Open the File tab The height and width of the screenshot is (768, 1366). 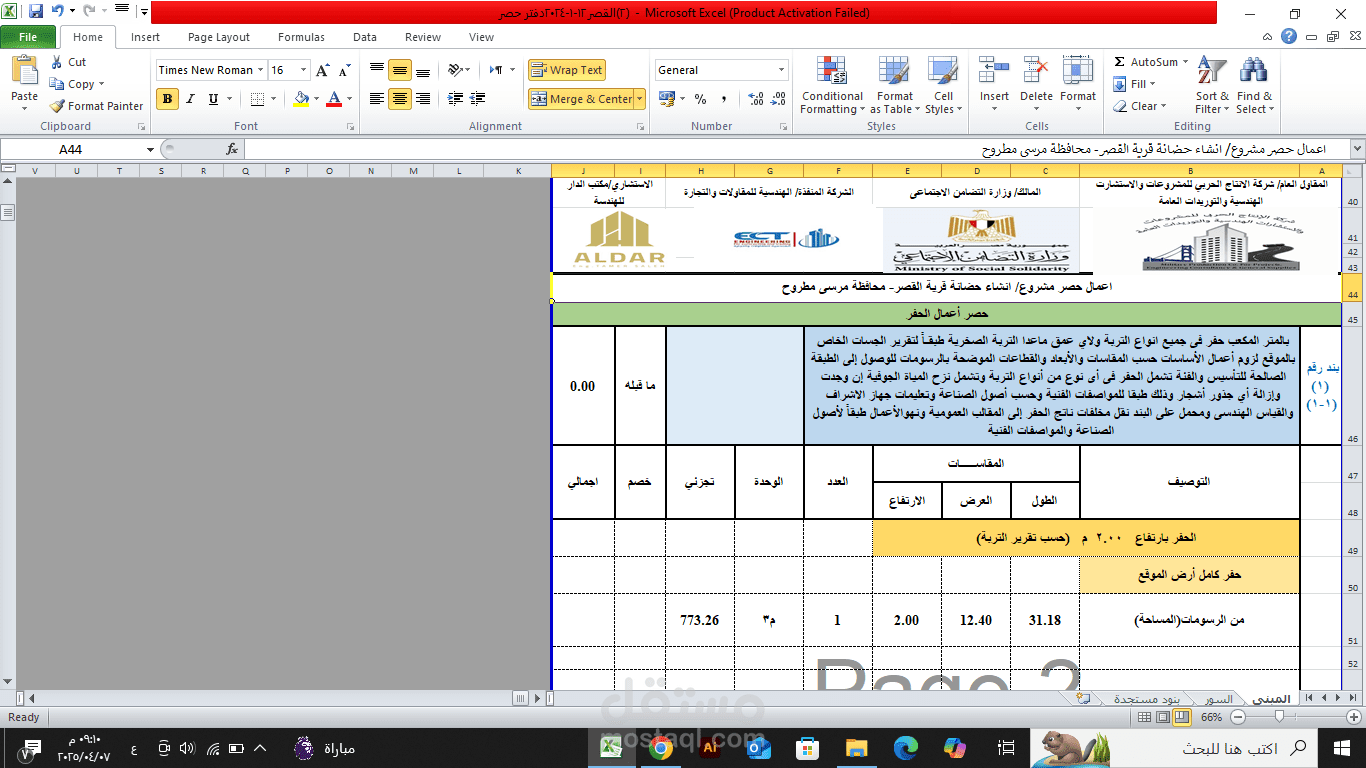click(28, 37)
